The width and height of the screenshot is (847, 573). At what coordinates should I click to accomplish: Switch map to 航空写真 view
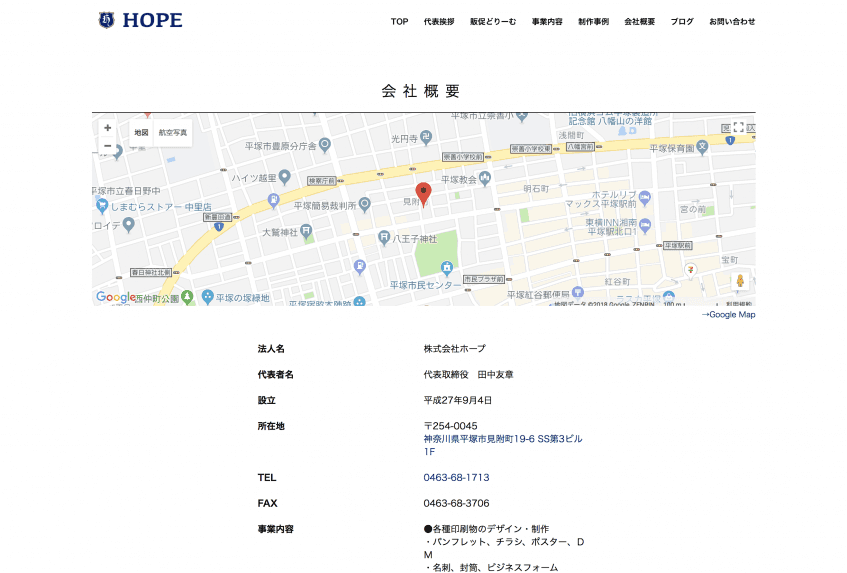(173, 132)
